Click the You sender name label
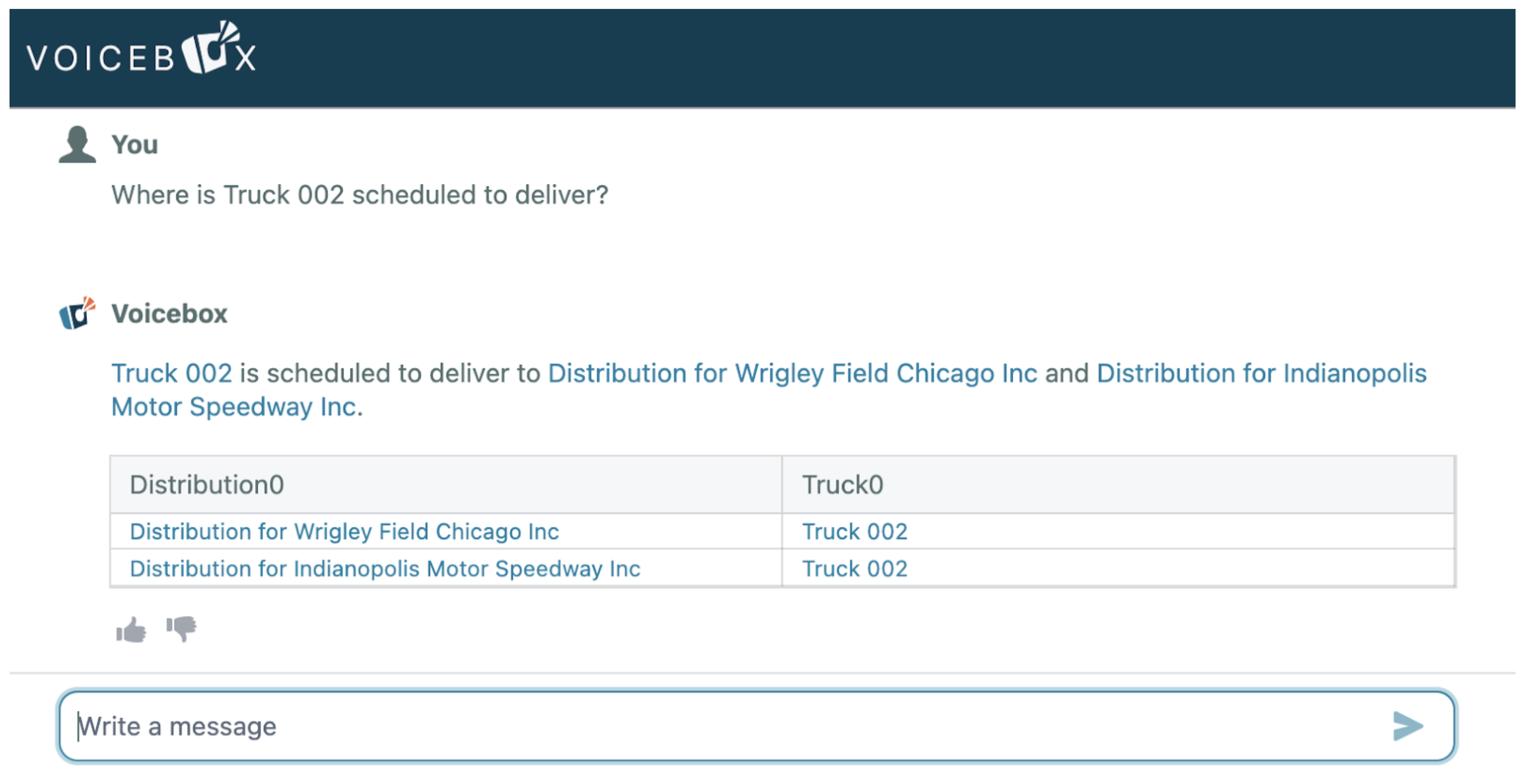 tap(134, 145)
